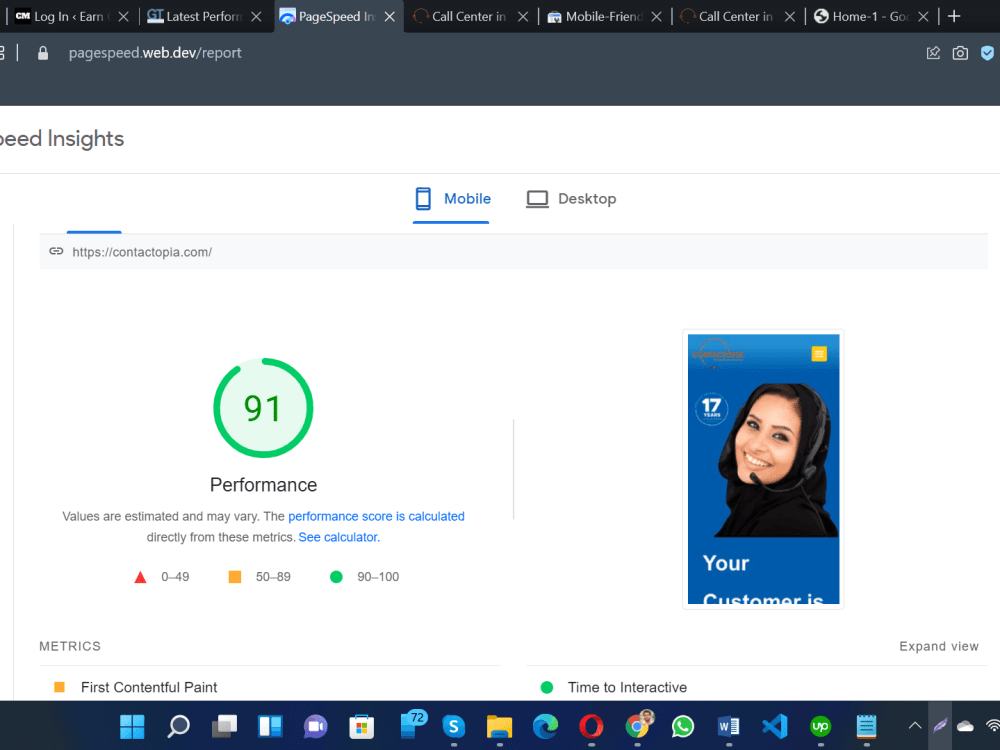Open Microsoft Edge from taskbar
1000x750 pixels.
tap(545, 726)
